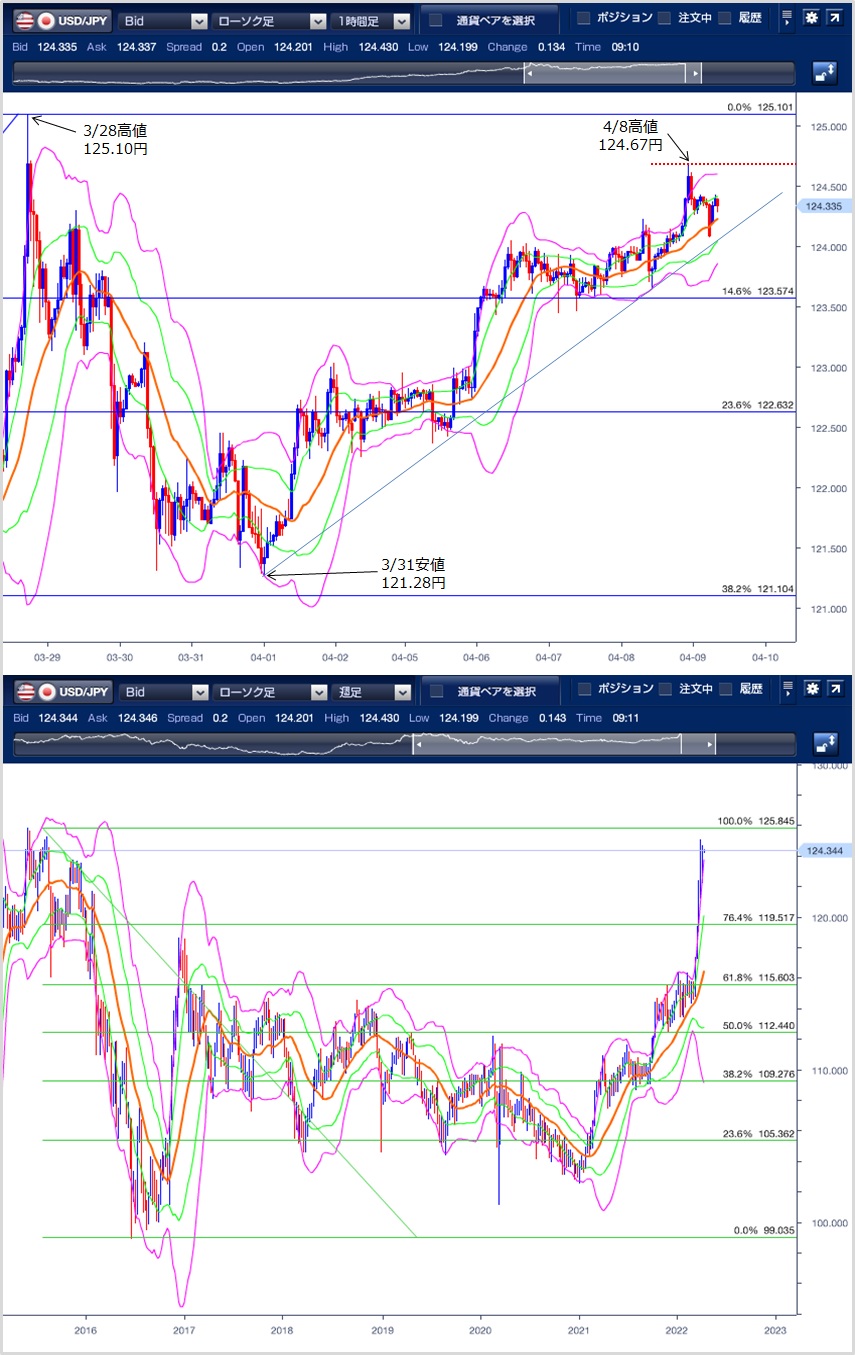This screenshot has width=855, height=1355.
Task: Click right arrow of weekly navigator scrollbar
Action: 711,744
